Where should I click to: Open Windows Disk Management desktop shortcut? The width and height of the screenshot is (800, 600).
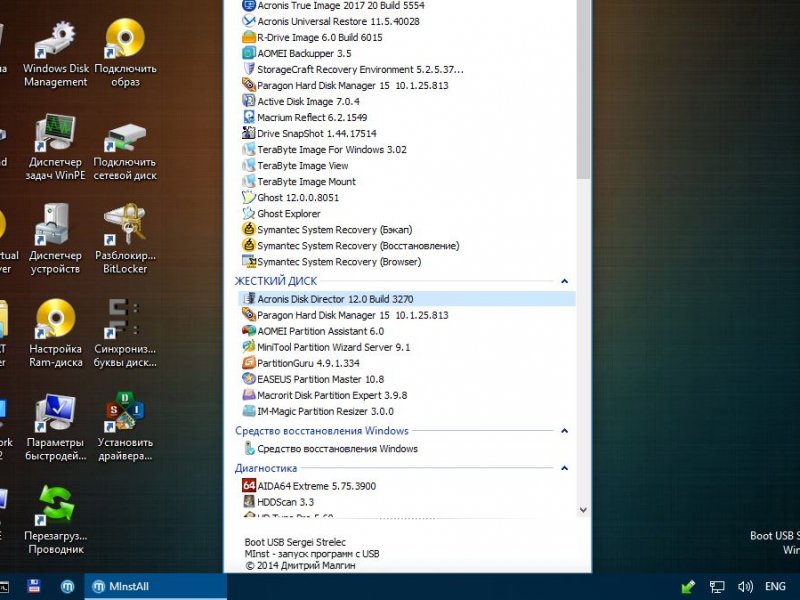[56, 53]
